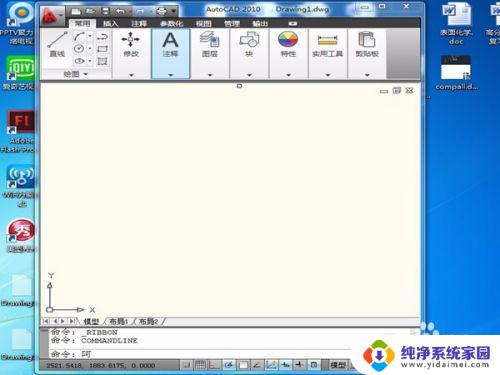Toggle Ortho mode in status bar
The width and height of the screenshot is (500, 375).
pos(214,365)
